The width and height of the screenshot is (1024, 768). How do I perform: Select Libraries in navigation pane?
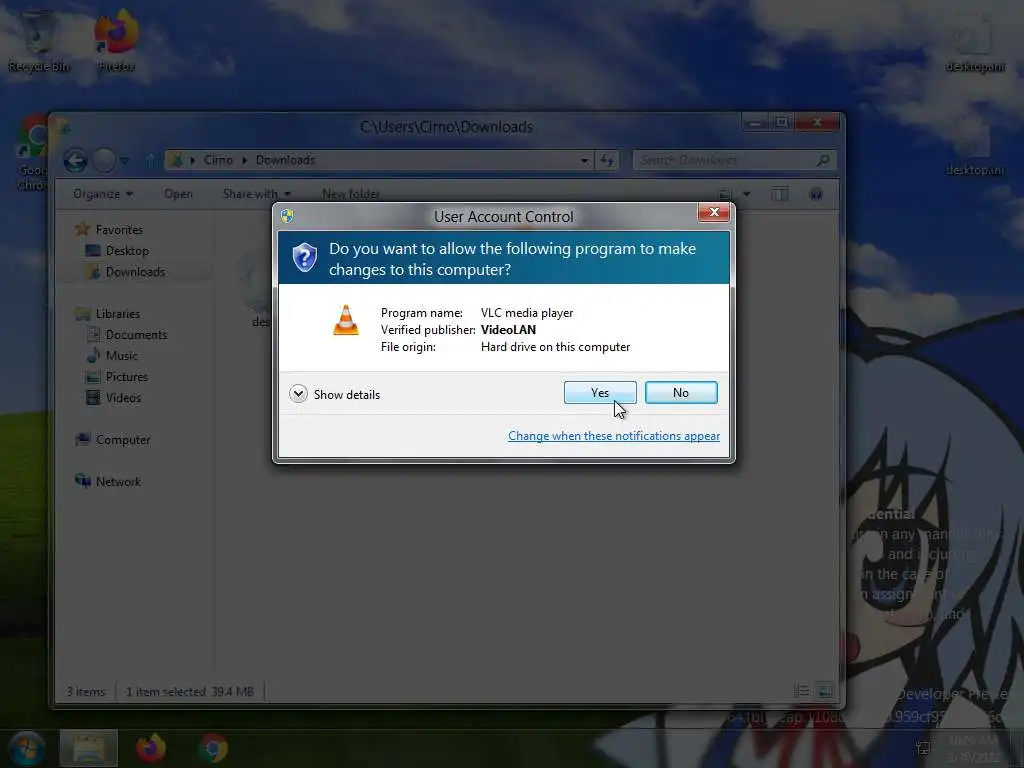pyautogui.click(x=108, y=313)
